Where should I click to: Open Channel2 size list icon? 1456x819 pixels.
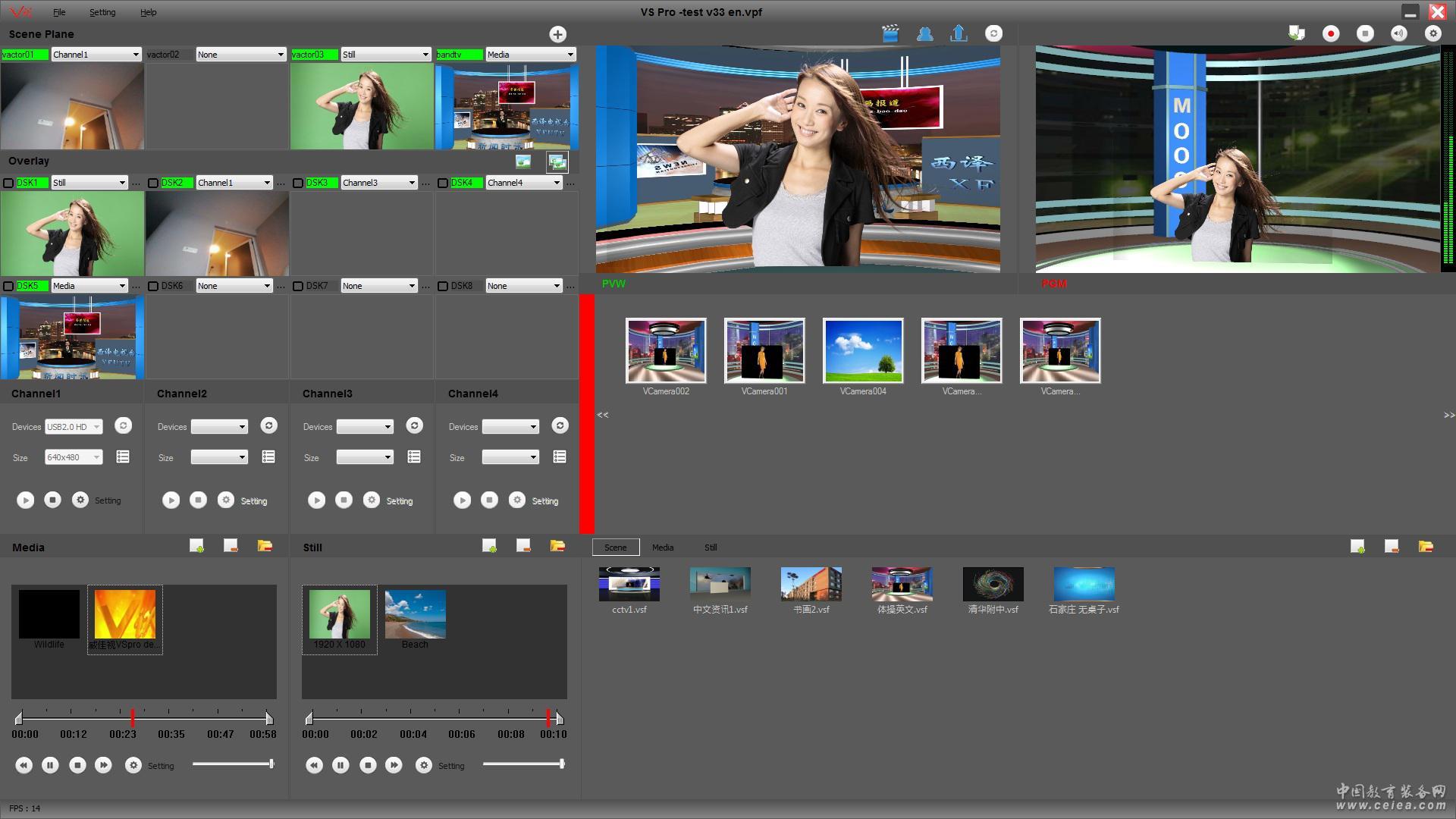(x=268, y=457)
